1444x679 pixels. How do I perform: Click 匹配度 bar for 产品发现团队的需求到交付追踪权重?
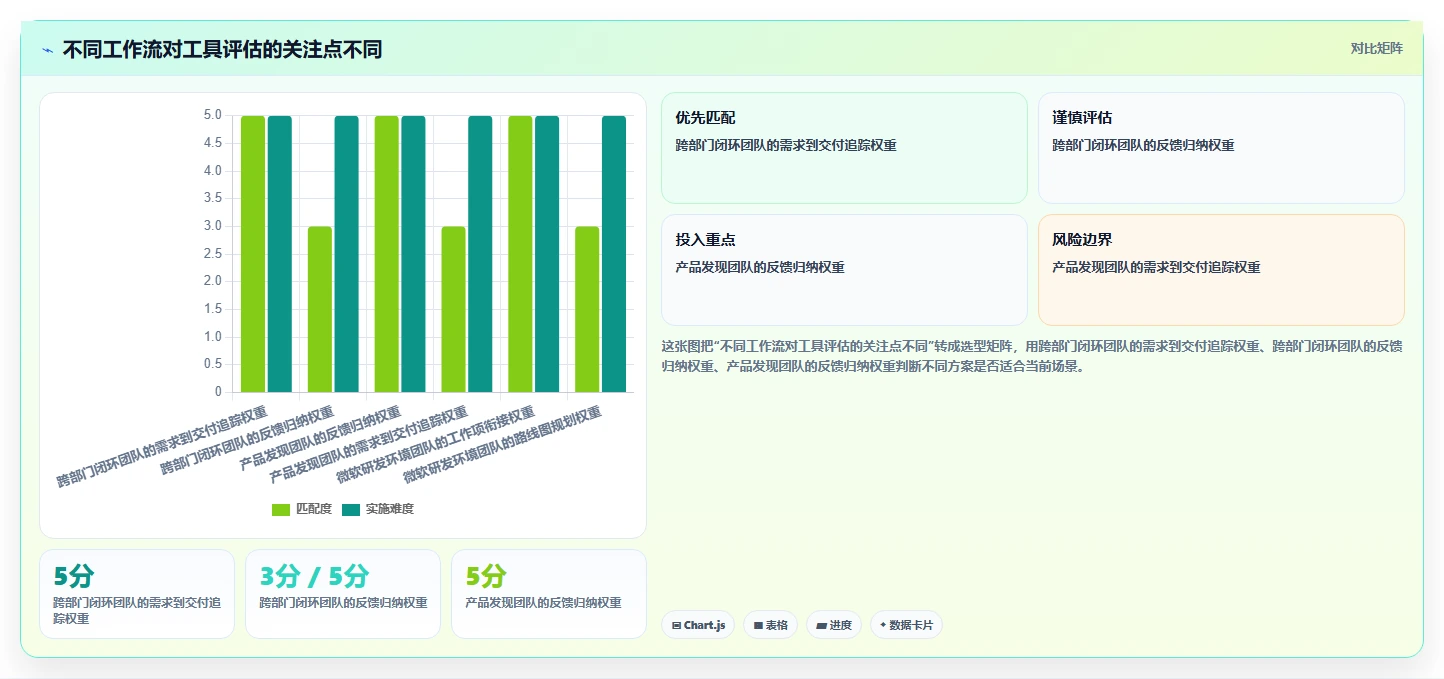coord(453,309)
